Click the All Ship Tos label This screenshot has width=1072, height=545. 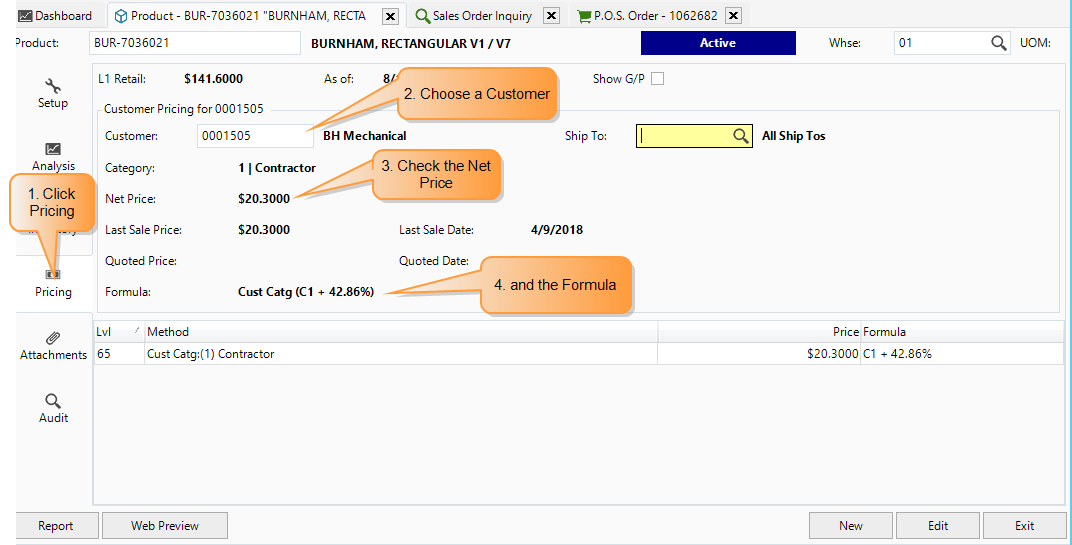click(794, 136)
